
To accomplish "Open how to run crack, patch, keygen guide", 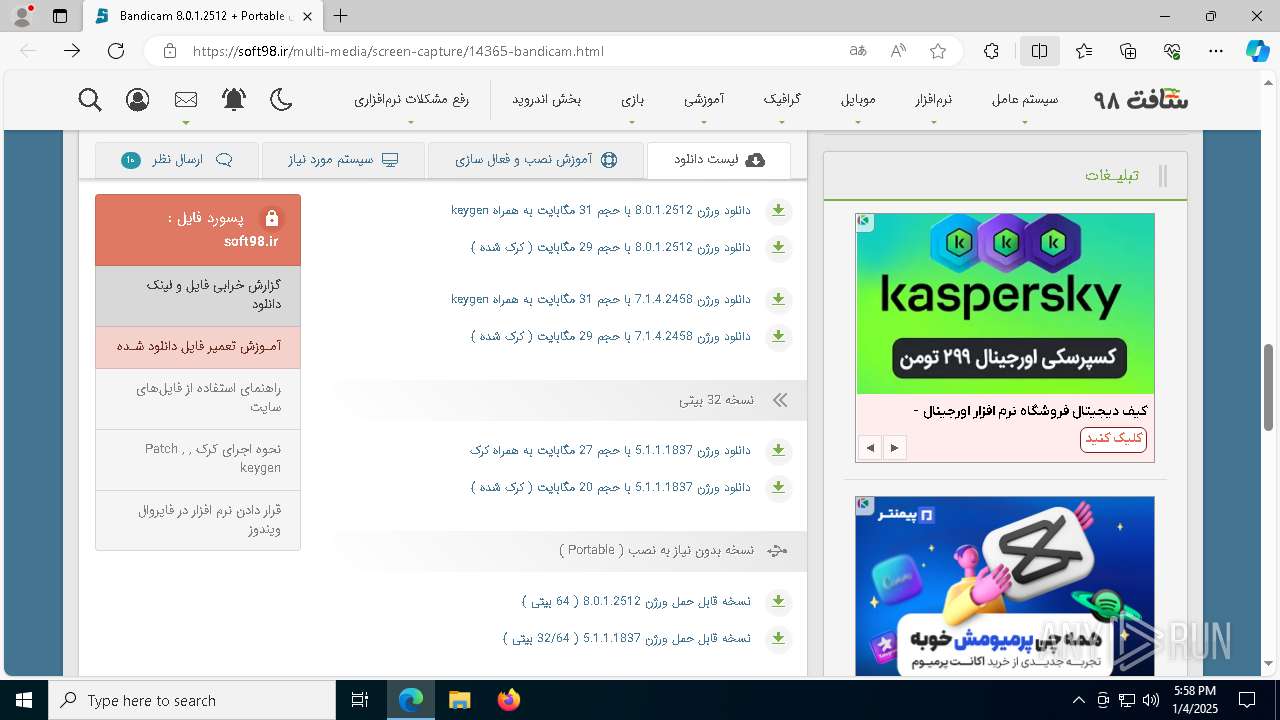I will click(x=198, y=460).
